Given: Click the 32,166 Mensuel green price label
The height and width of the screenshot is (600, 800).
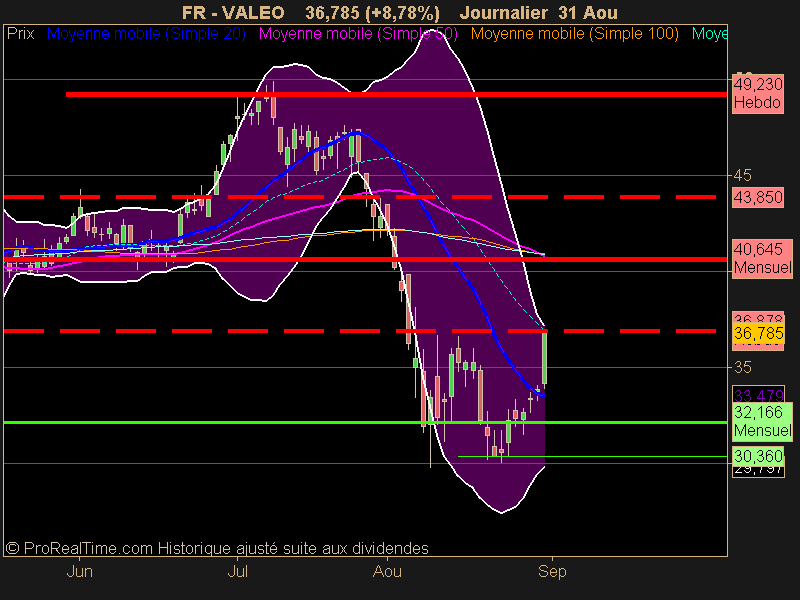Looking at the screenshot, I should tap(762, 421).
